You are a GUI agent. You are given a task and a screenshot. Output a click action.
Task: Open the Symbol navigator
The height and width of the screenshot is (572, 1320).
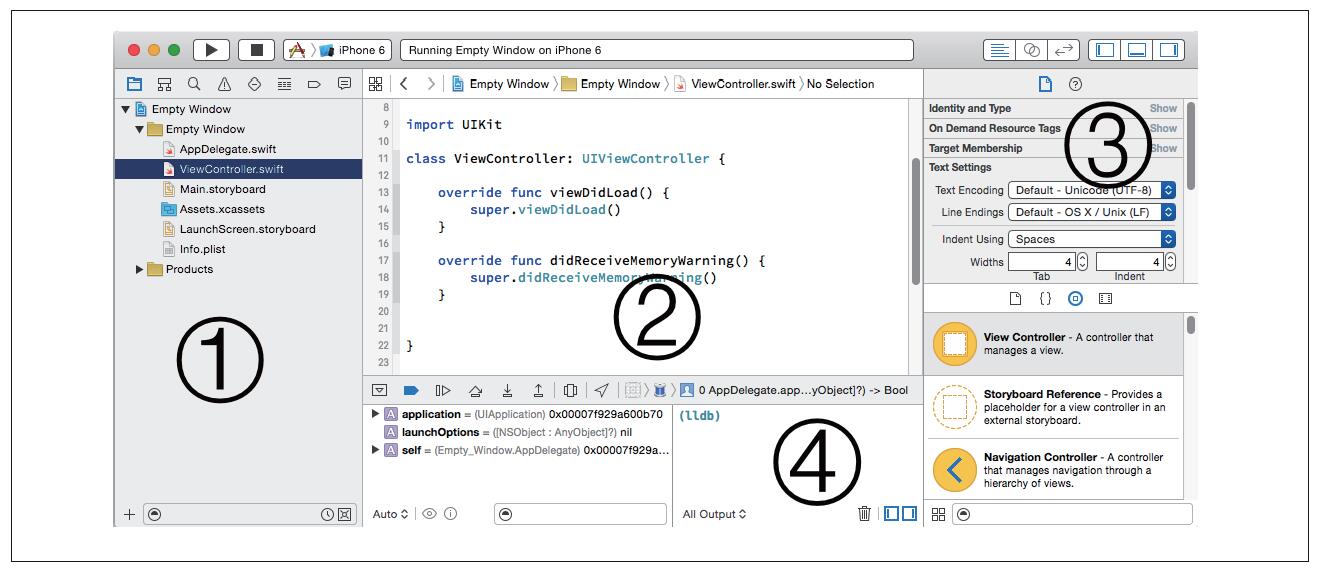click(164, 84)
